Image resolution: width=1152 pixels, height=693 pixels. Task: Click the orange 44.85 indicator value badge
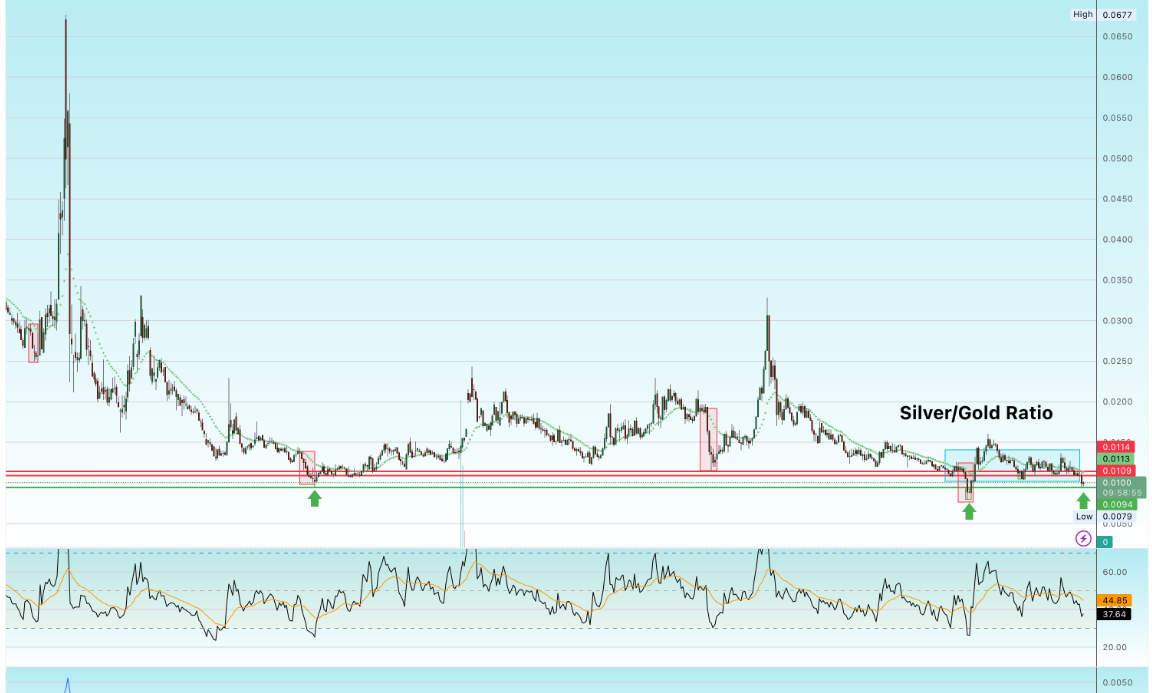coord(1113,600)
